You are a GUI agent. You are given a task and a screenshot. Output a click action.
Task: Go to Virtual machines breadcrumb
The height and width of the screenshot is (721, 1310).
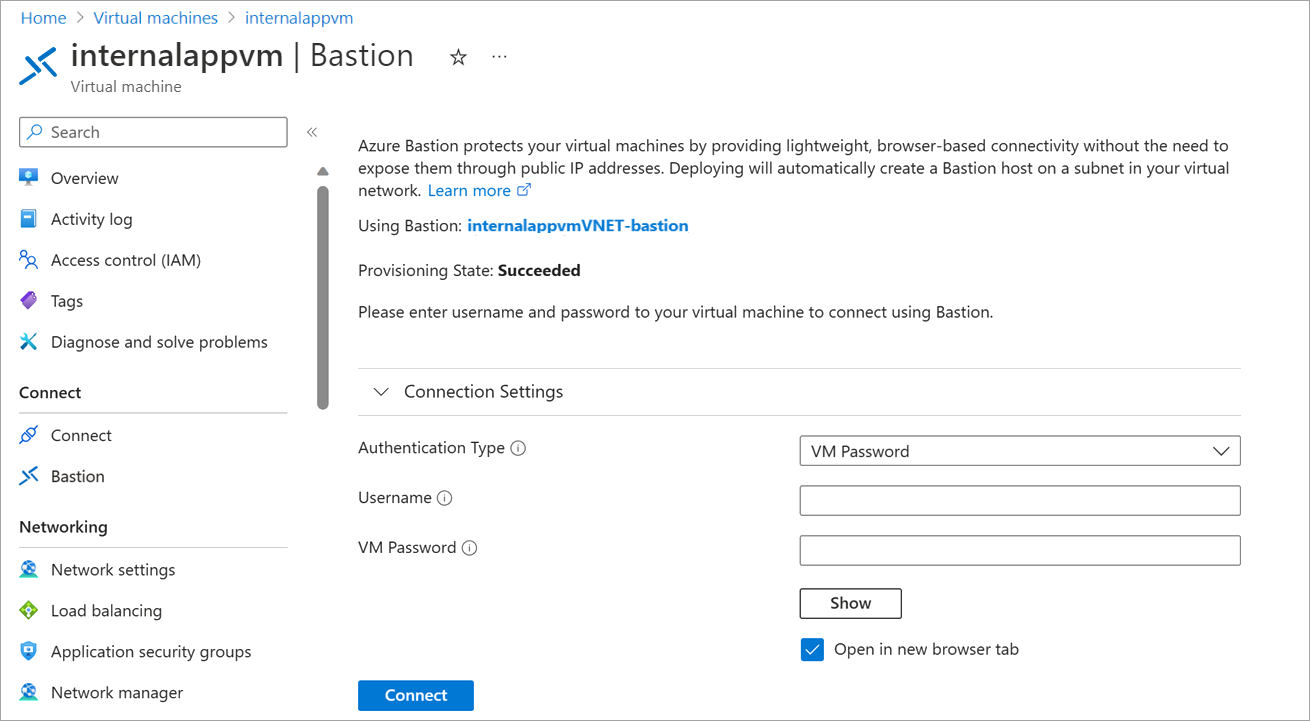(x=155, y=18)
